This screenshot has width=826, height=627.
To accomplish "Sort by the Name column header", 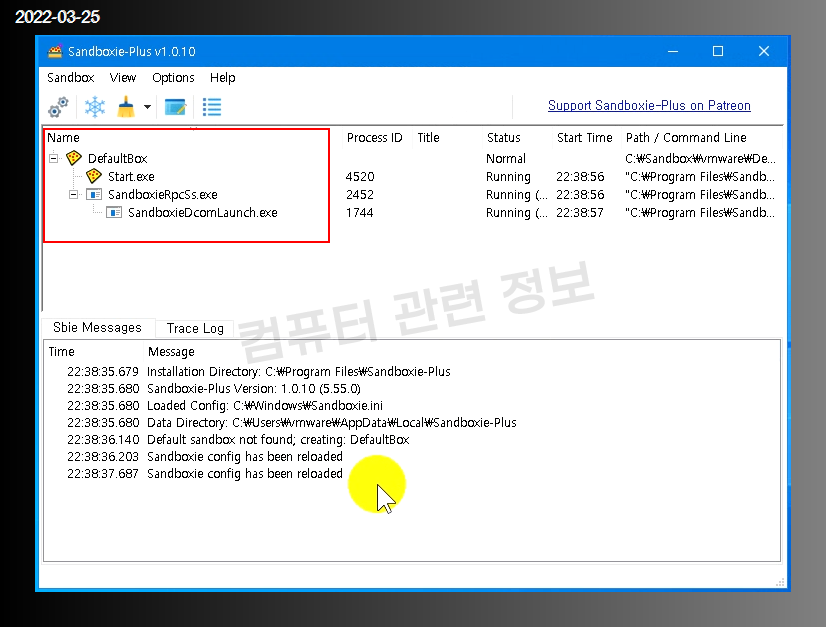I will (x=63, y=138).
